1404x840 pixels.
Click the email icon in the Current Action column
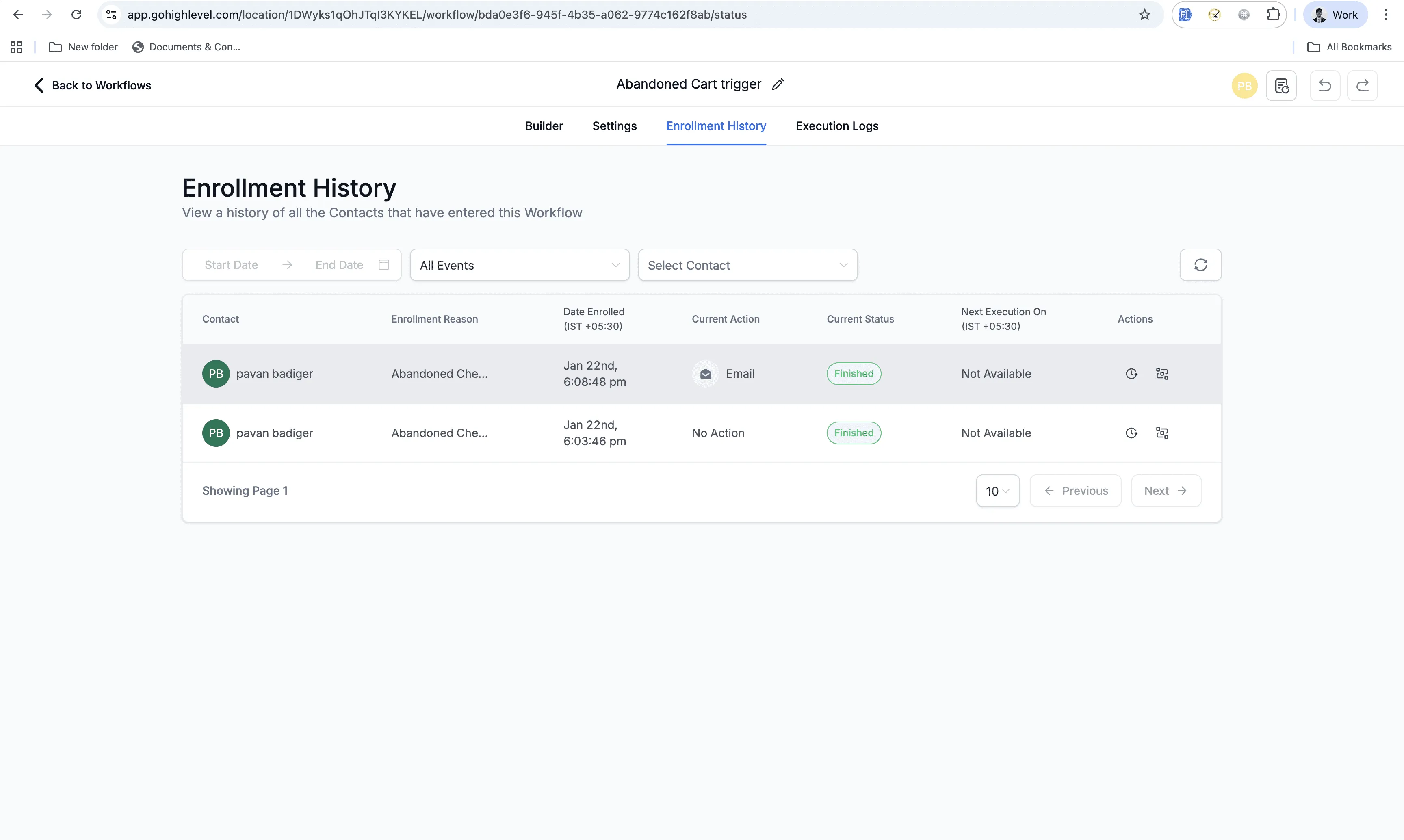click(x=705, y=374)
